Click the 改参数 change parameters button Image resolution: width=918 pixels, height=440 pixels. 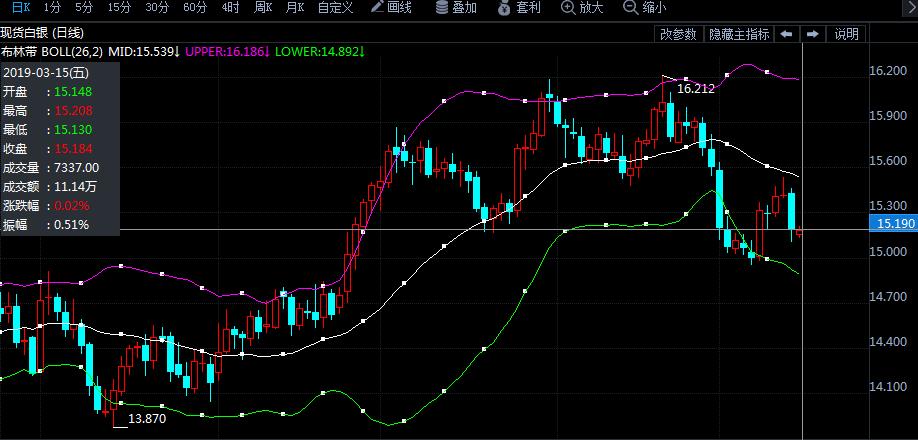pos(678,34)
